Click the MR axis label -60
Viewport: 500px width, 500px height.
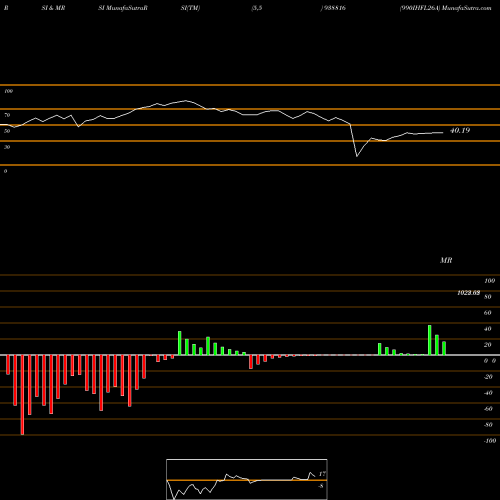pyautogui.click(x=488, y=409)
